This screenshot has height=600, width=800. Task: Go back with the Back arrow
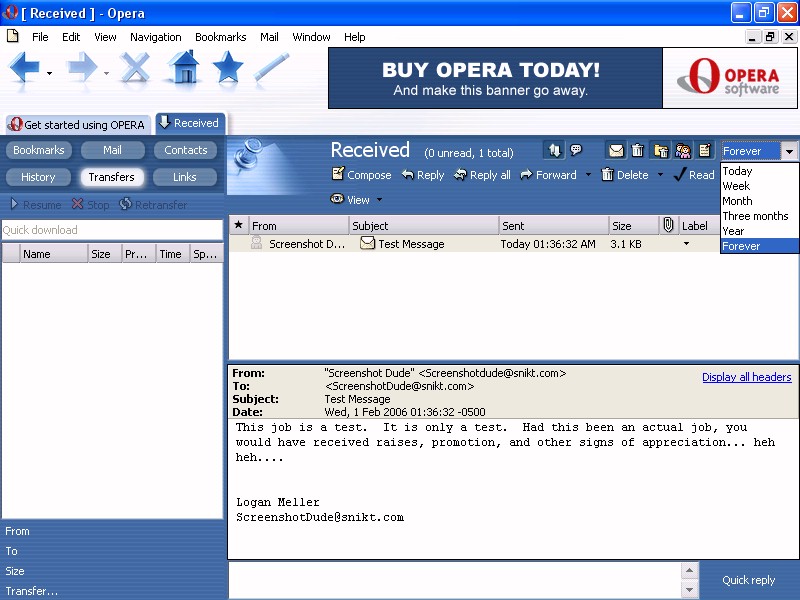(26, 68)
